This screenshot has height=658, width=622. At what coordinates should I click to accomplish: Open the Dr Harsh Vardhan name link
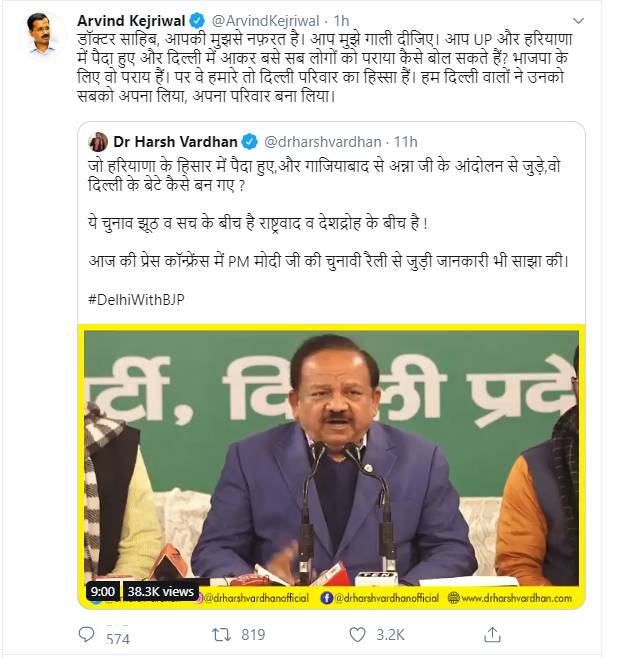coord(175,142)
